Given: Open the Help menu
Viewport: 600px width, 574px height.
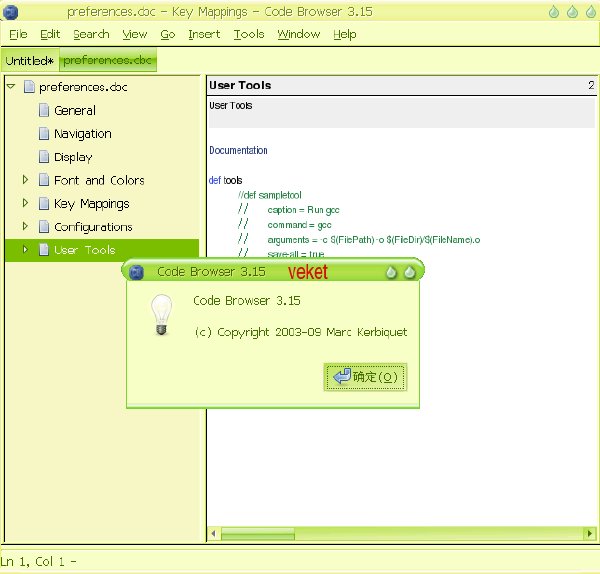Looking at the screenshot, I should (x=344, y=34).
